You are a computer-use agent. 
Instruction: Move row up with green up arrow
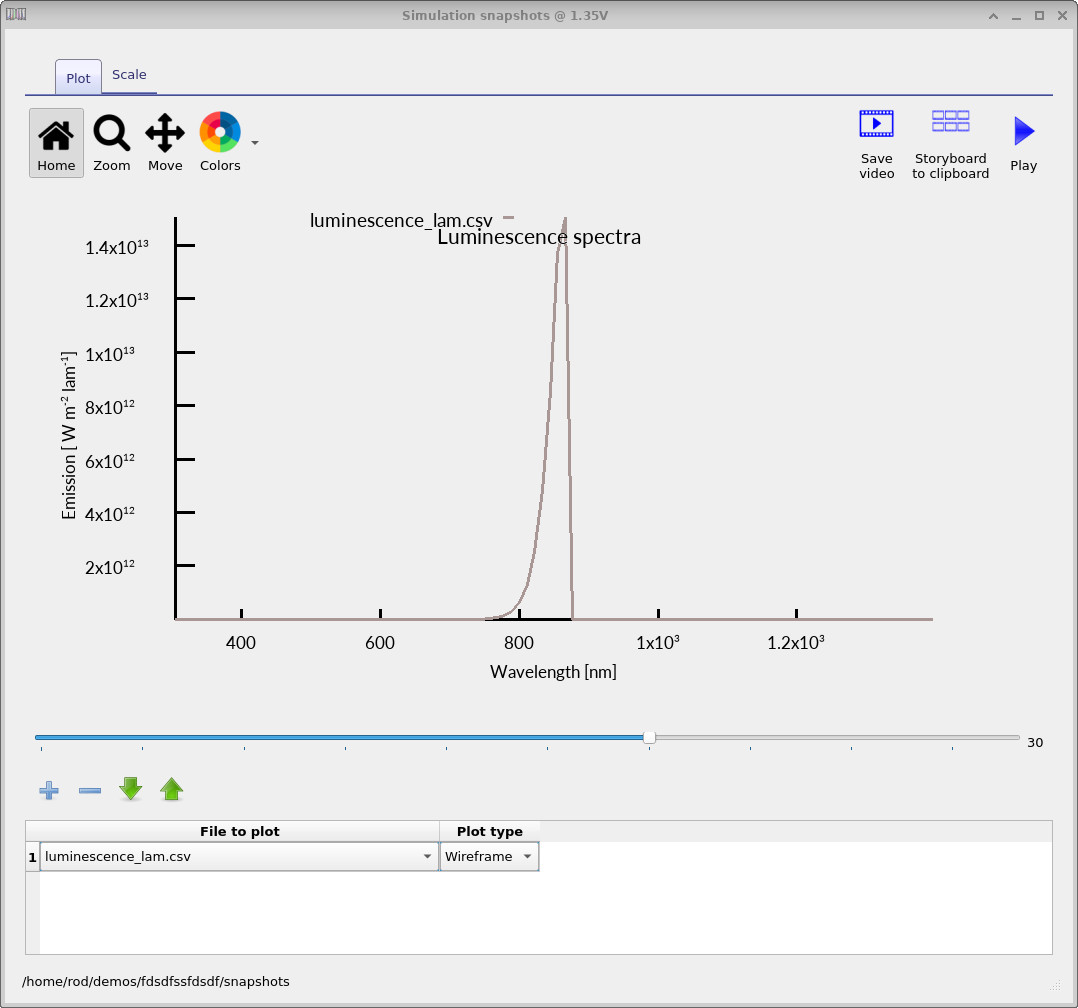(x=171, y=789)
